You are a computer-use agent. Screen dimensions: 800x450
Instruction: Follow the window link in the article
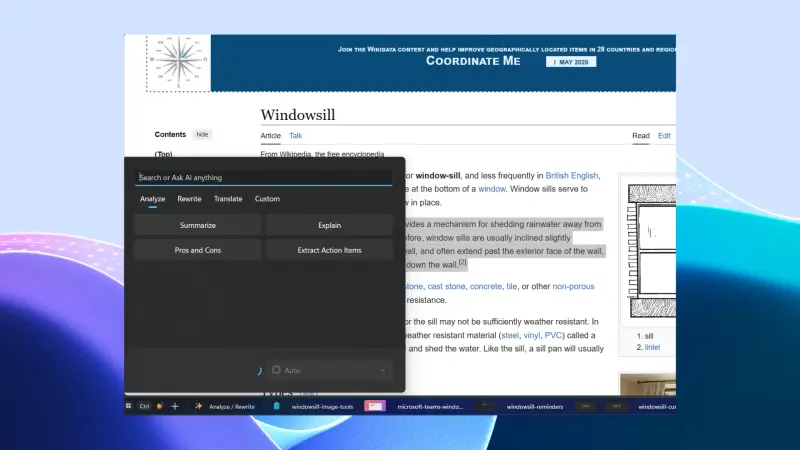pos(492,189)
